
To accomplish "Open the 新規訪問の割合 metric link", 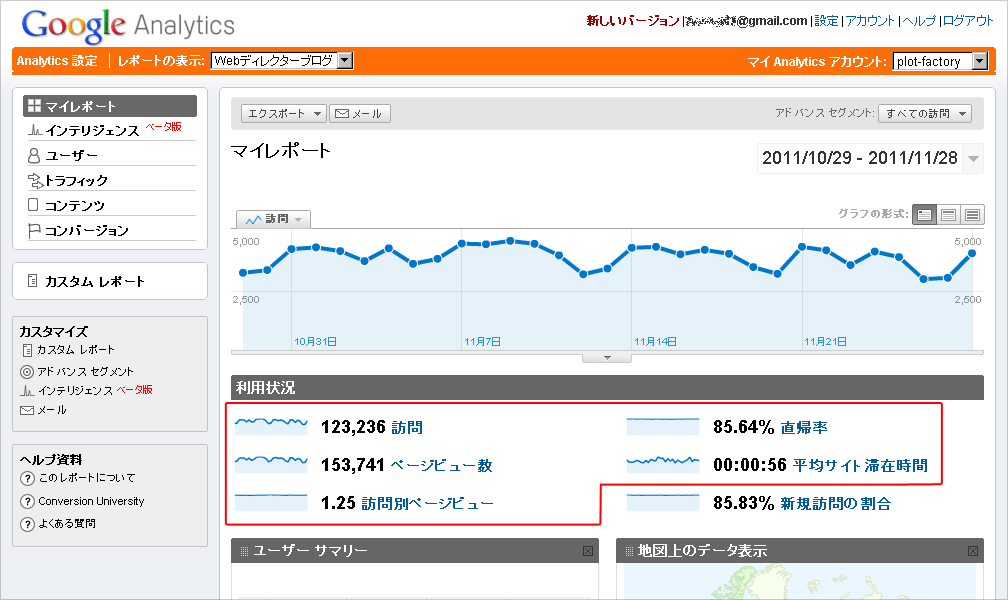I will 836,503.
